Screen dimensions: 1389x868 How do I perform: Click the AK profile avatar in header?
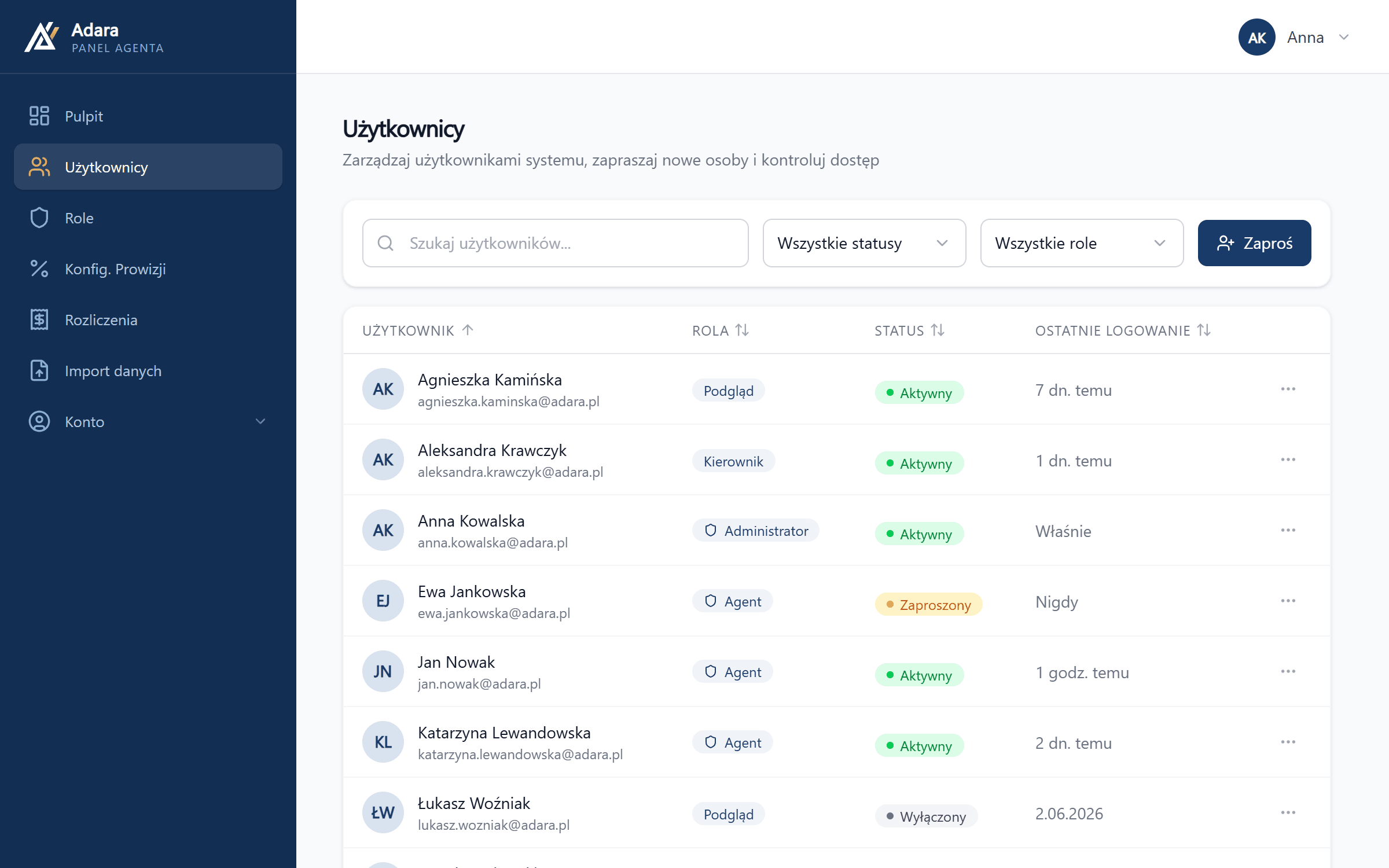pyautogui.click(x=1256, y=37)
